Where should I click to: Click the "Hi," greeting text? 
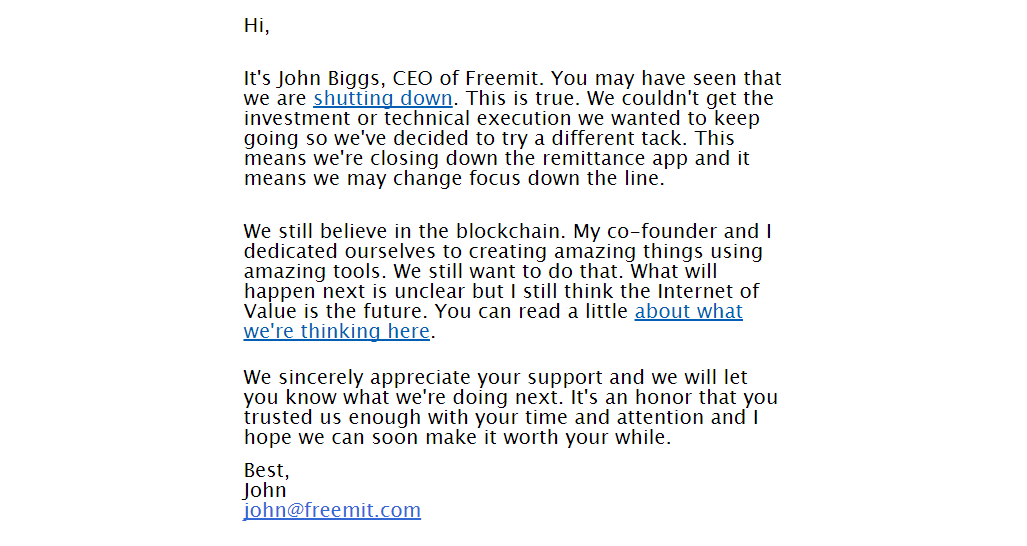(257, 26)
